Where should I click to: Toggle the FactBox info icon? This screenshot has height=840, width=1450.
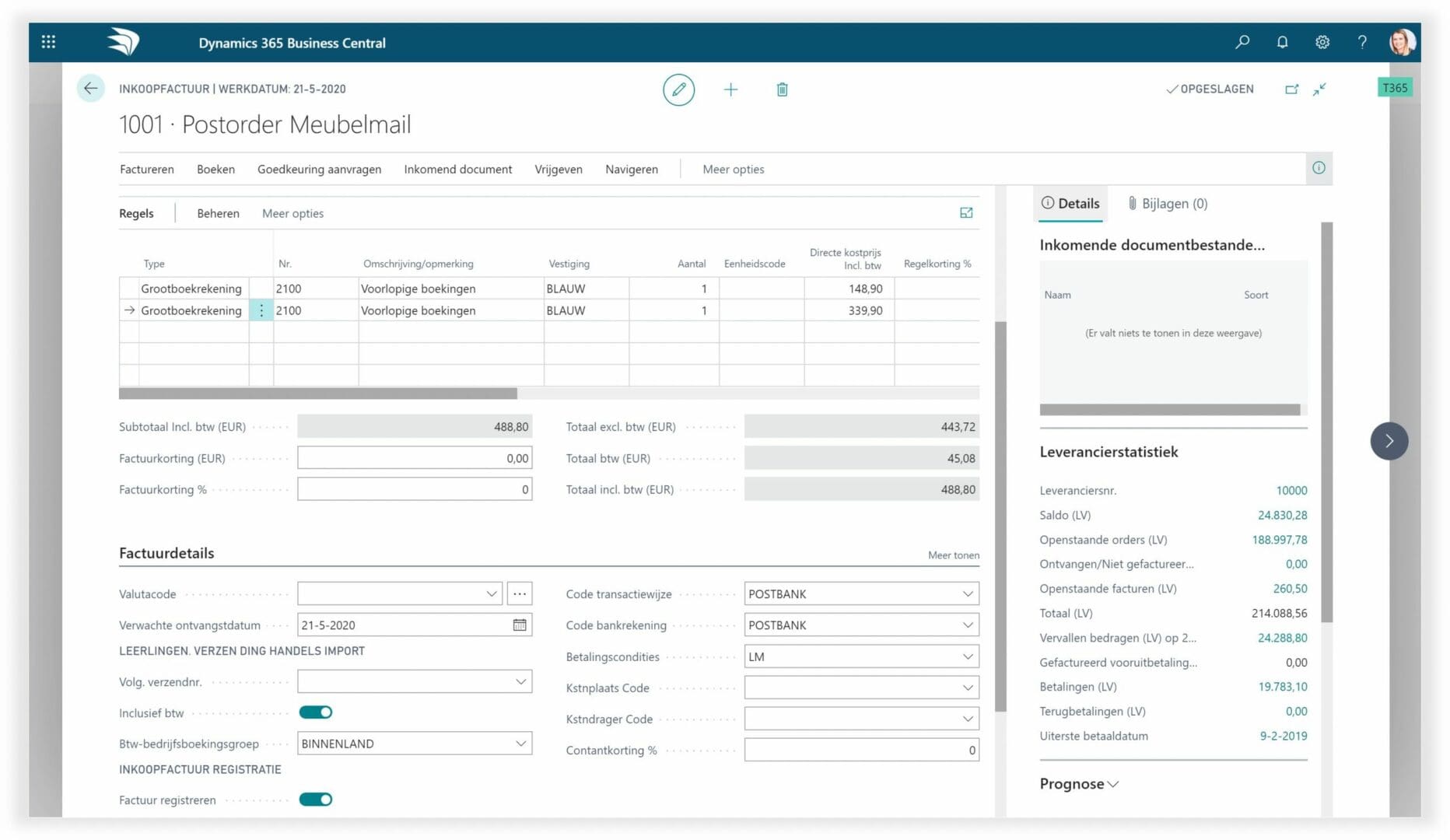coord(1319,168)
